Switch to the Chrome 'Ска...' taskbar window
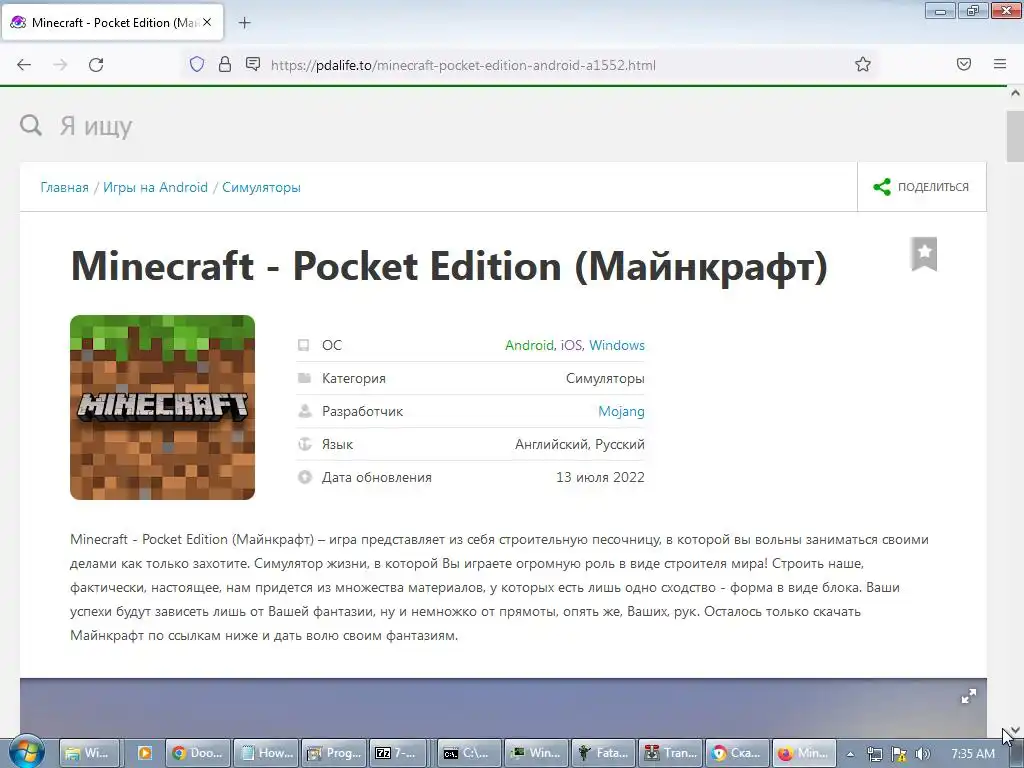1024x768 pixels. (738, 753)
